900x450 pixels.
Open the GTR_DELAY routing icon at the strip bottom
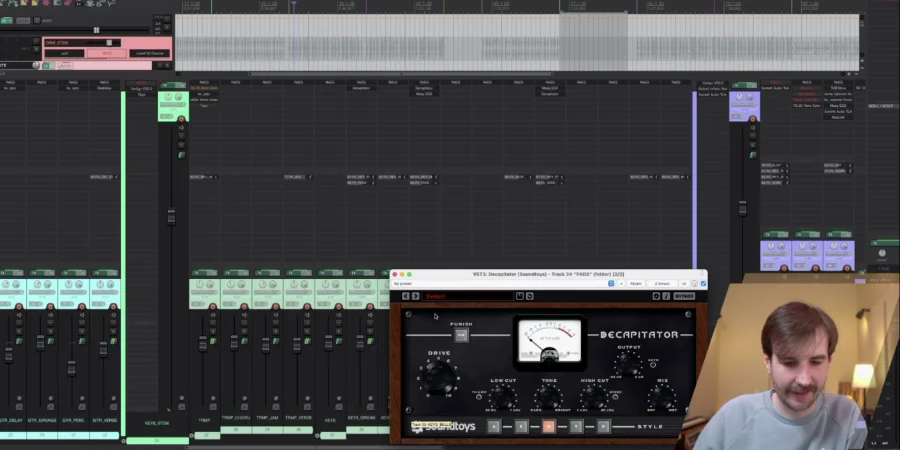point(19,407)
